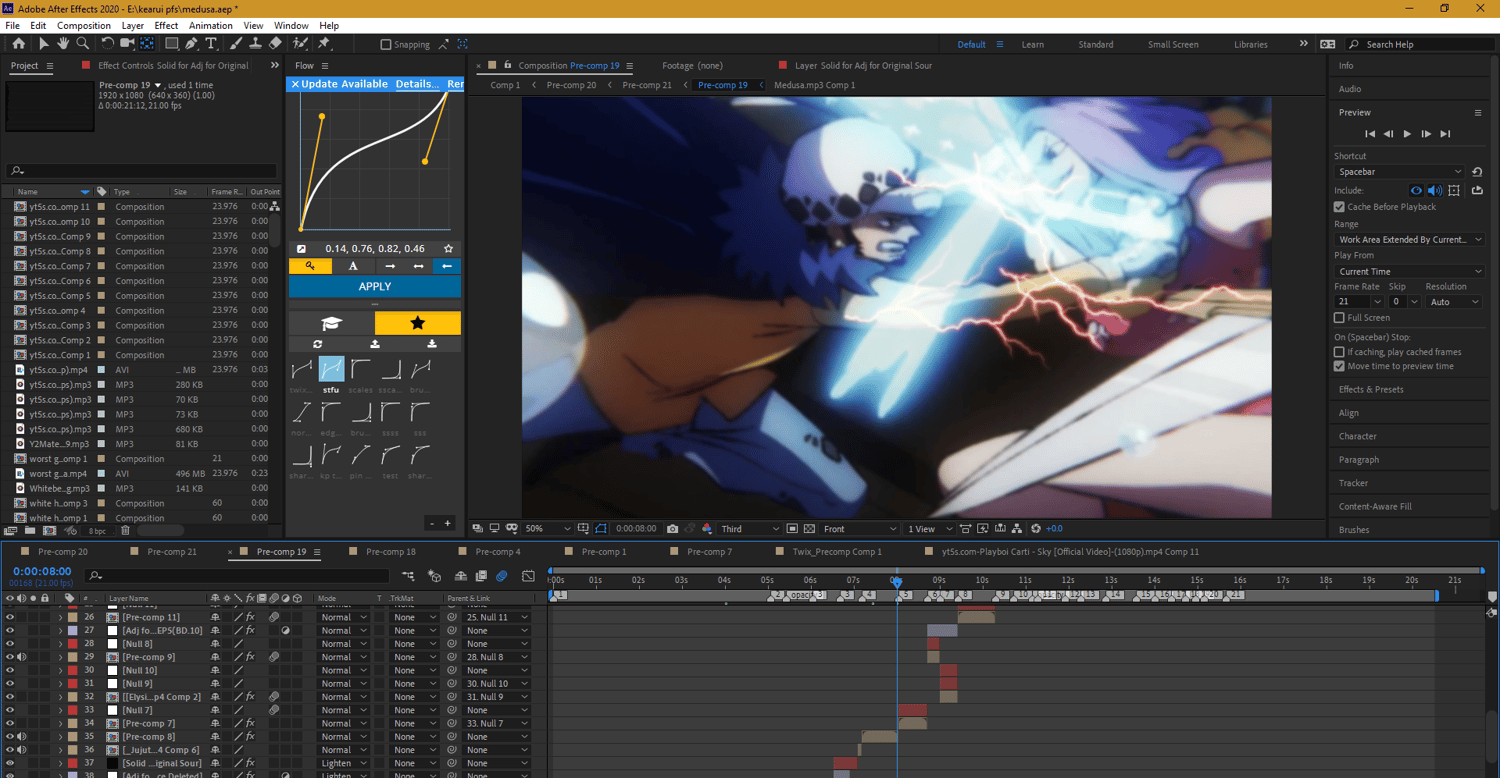Select the Brush tool
The image size is (1500, 778).
pyautogui.click(x=236, y=44)
